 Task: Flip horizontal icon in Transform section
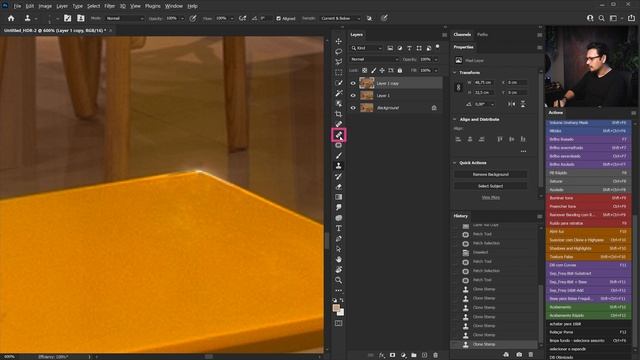[511, 104]
